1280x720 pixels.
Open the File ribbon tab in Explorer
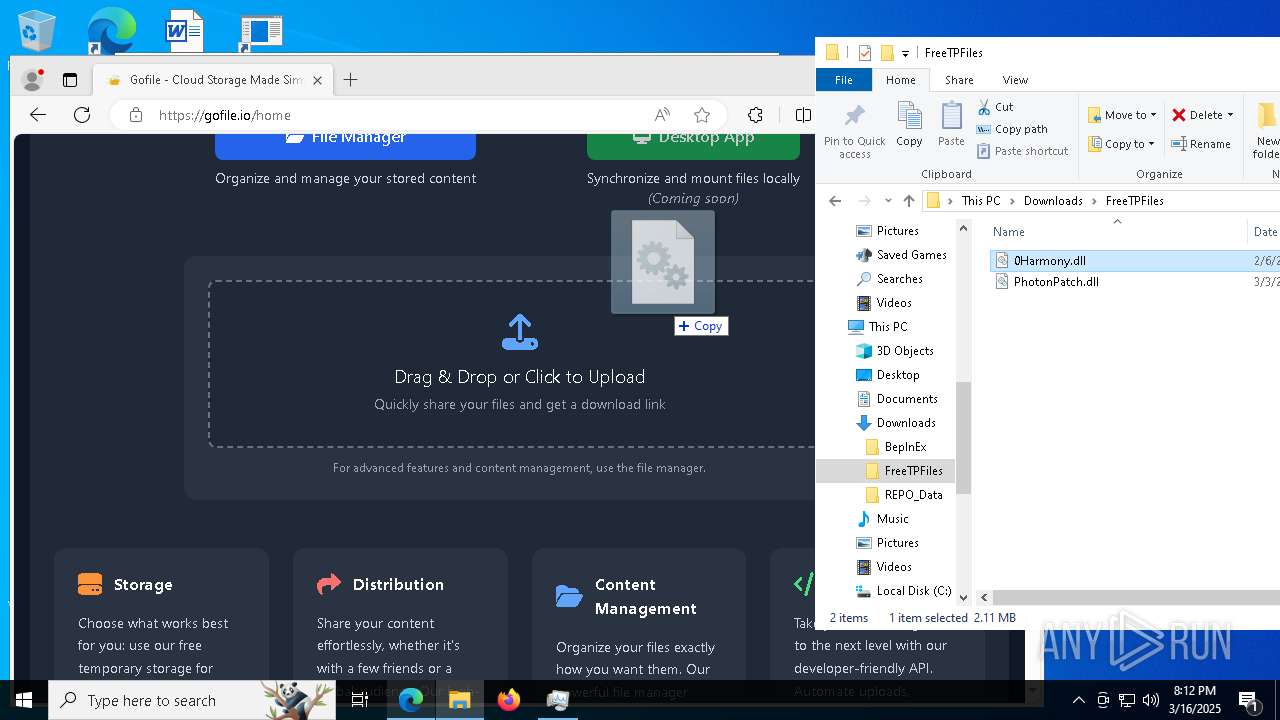click(x=844, y=80)
